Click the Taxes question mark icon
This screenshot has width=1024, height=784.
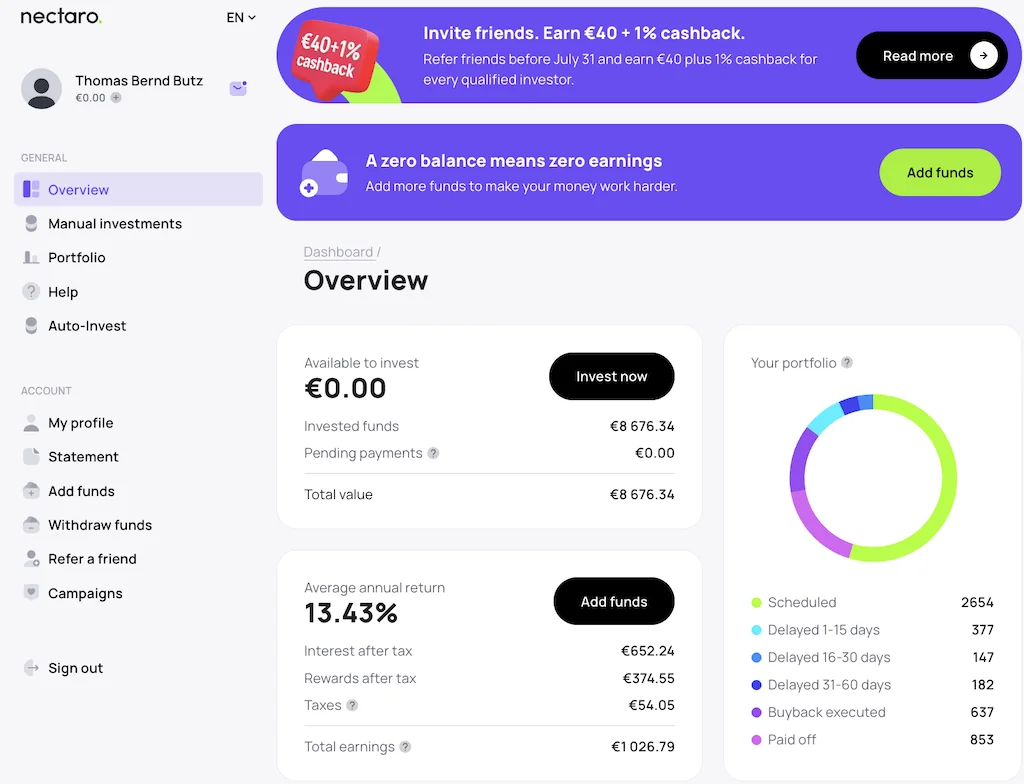[x=352, y=705]
